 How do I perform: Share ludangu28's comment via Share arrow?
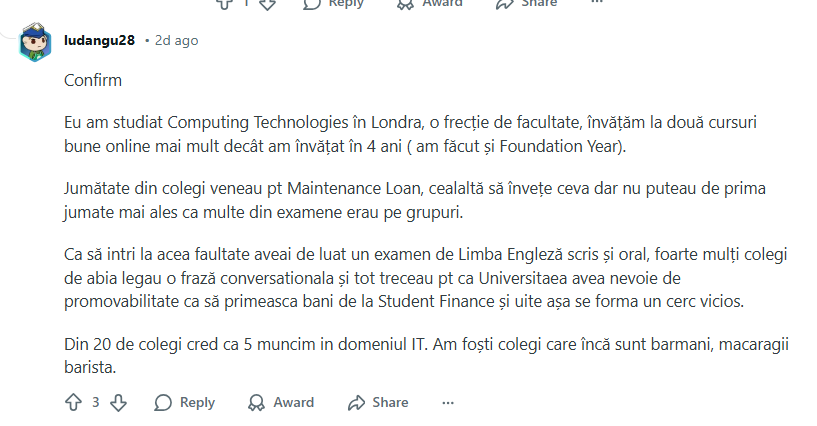[378, 402]
